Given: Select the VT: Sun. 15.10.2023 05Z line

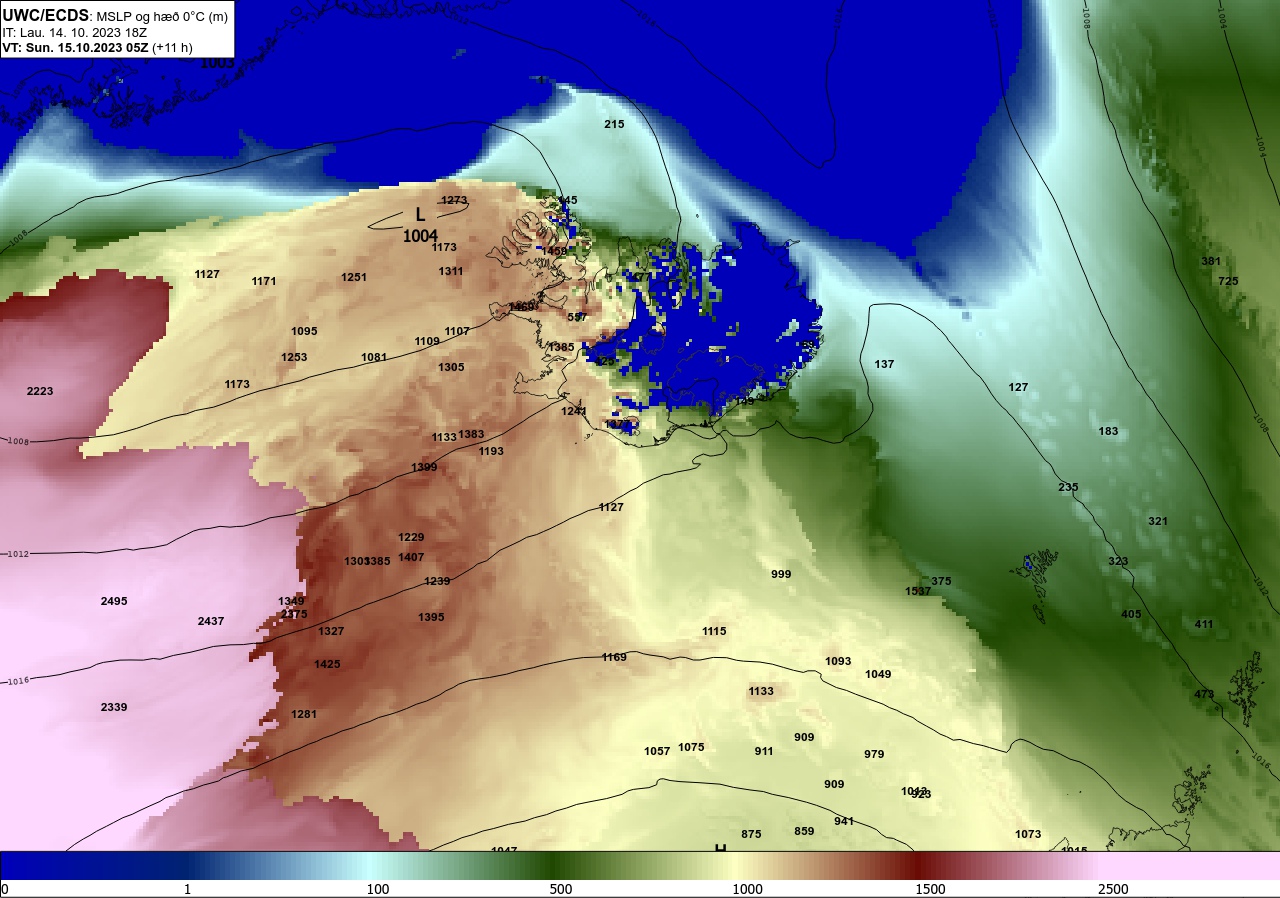Looking at the screenshot, I should coord(97,47).
